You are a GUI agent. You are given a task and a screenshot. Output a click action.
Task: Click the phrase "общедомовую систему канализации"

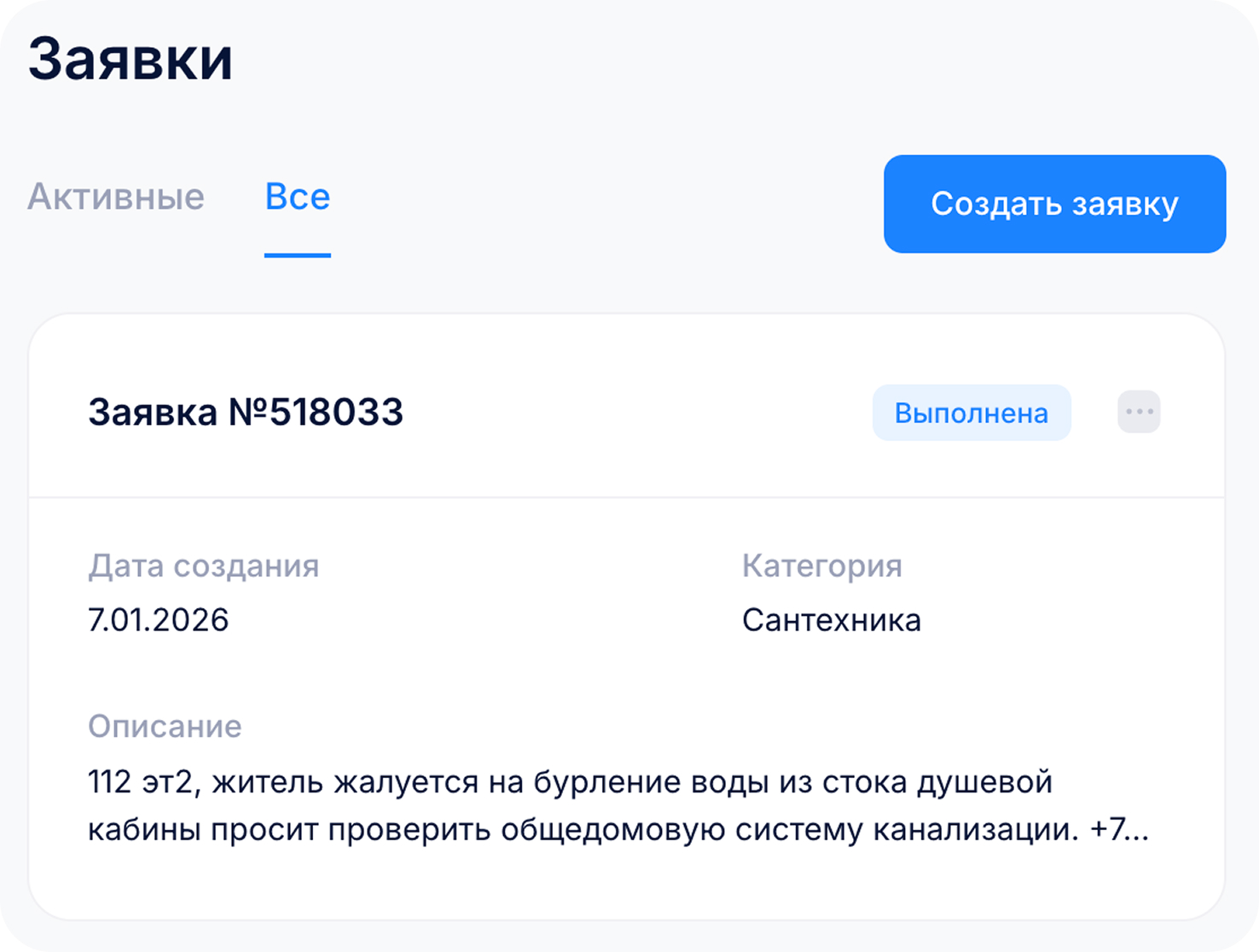[789, 829]
